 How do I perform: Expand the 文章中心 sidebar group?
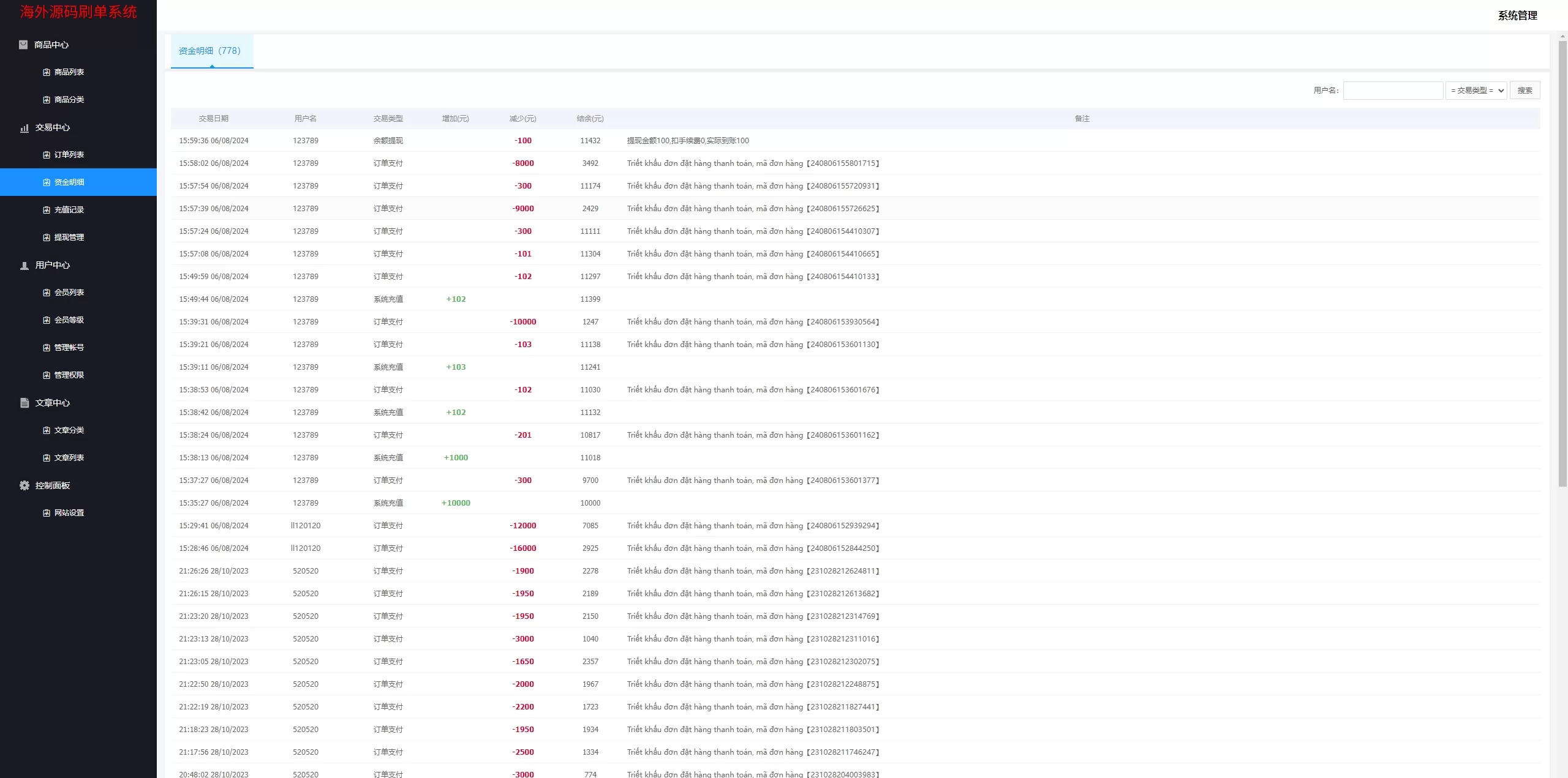coord(53,403)
